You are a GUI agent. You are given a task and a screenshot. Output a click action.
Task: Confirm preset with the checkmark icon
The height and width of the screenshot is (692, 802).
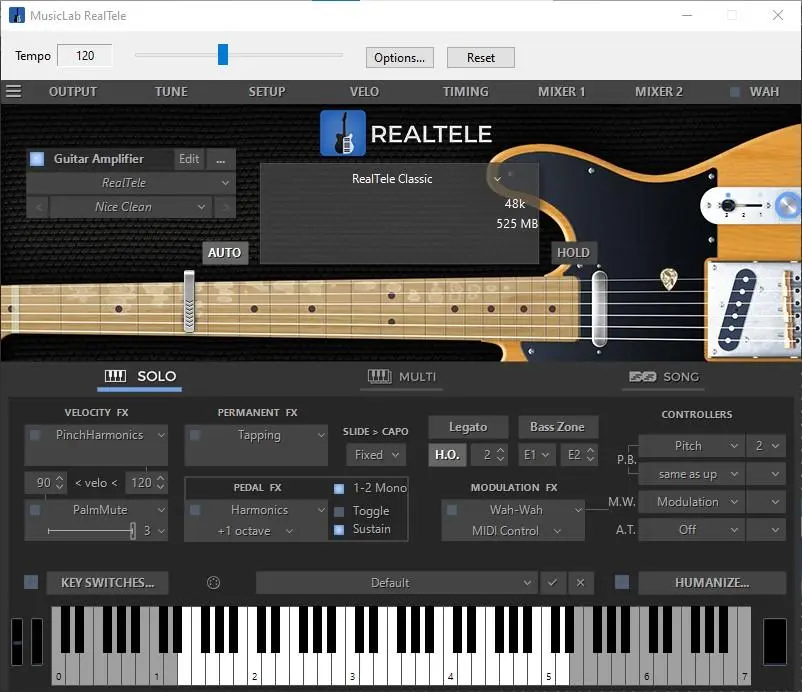(552, 583)
